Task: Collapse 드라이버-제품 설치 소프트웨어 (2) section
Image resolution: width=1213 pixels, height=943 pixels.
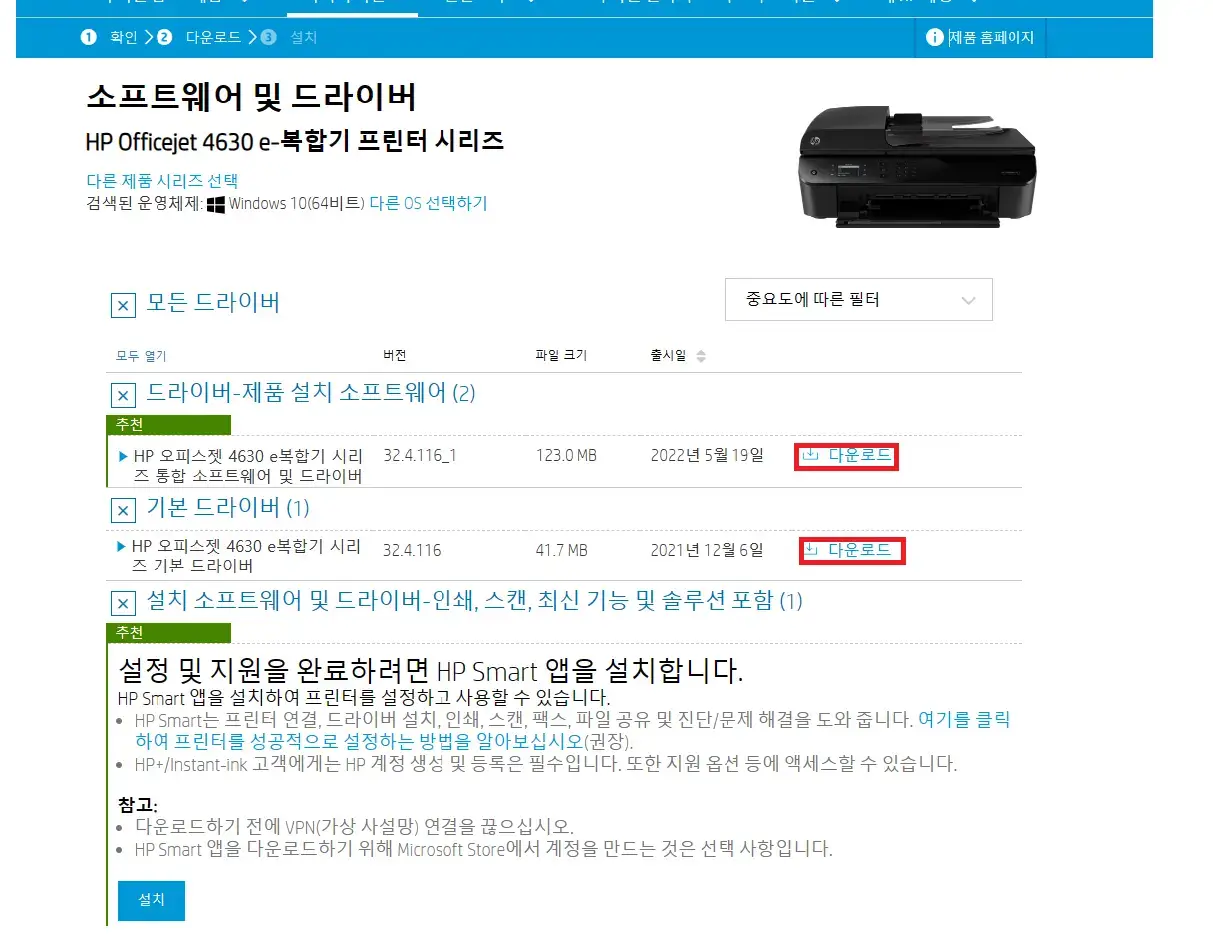Action: [122, 395]
